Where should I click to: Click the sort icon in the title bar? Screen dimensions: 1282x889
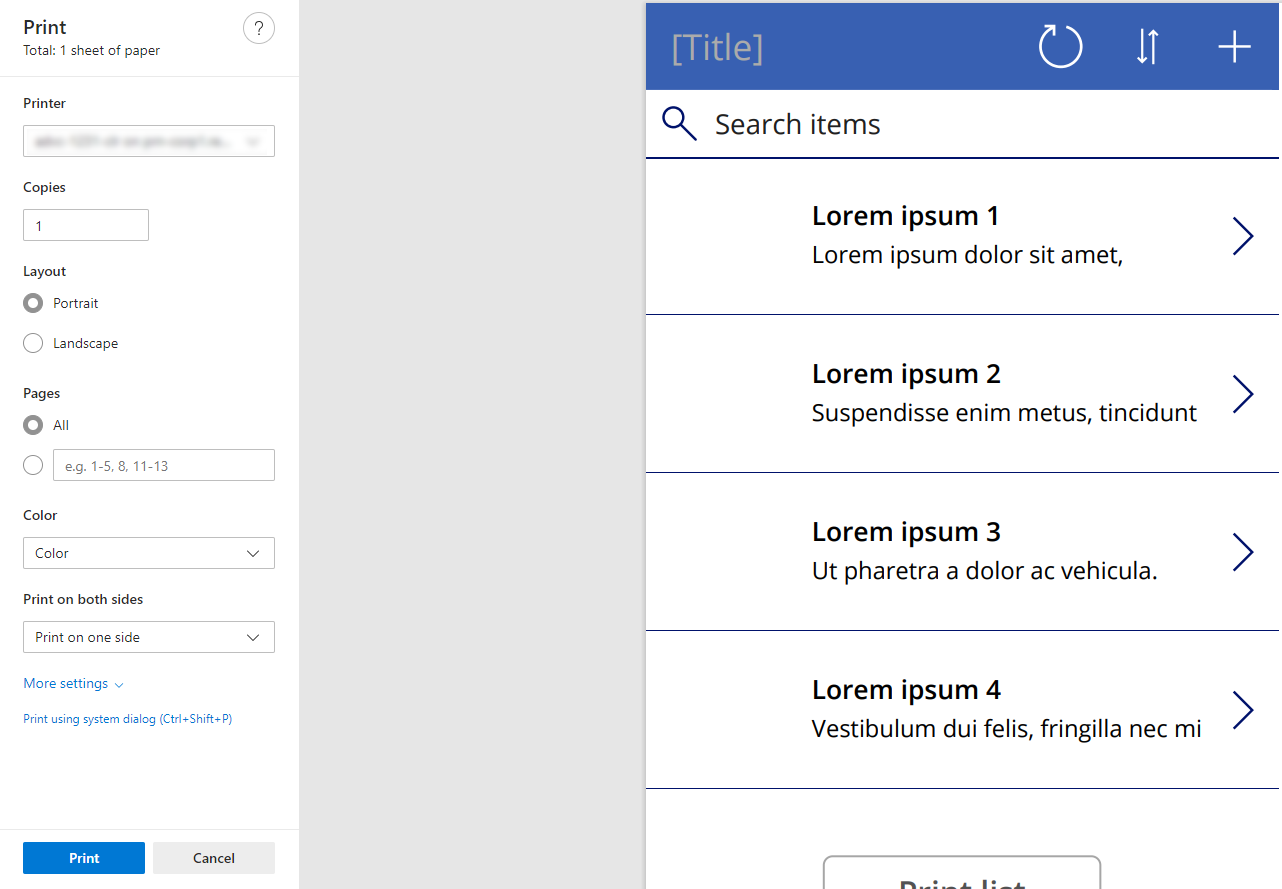click(1147, 46)
